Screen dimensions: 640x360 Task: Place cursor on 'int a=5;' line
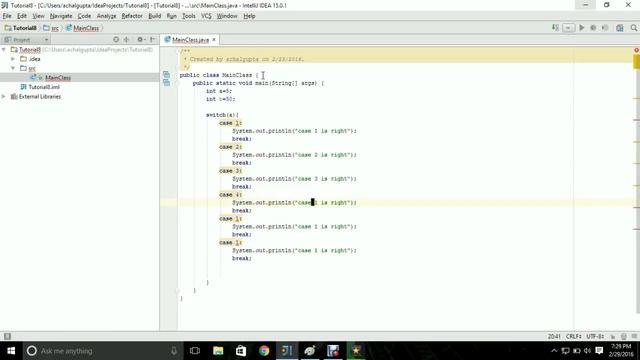[219, 91]
